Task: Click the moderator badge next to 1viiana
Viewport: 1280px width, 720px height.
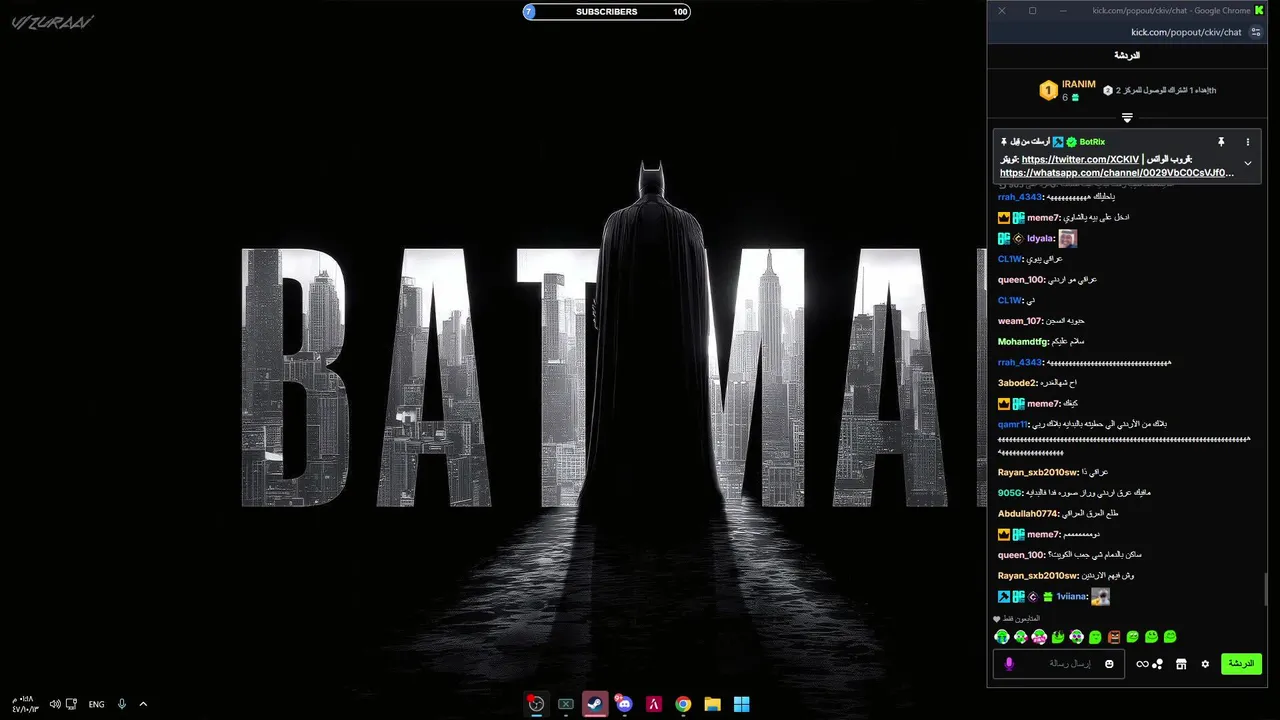Action: coord(1004,597)
